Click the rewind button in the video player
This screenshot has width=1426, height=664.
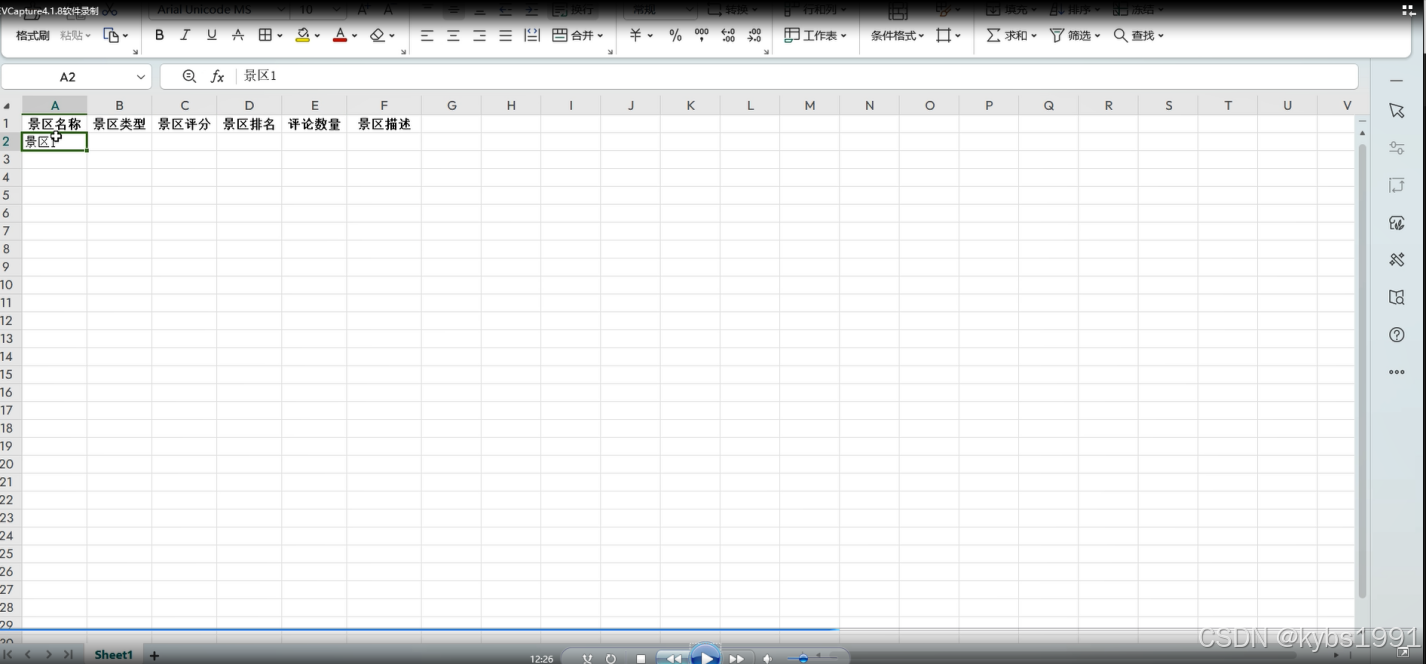coord(673,659)
